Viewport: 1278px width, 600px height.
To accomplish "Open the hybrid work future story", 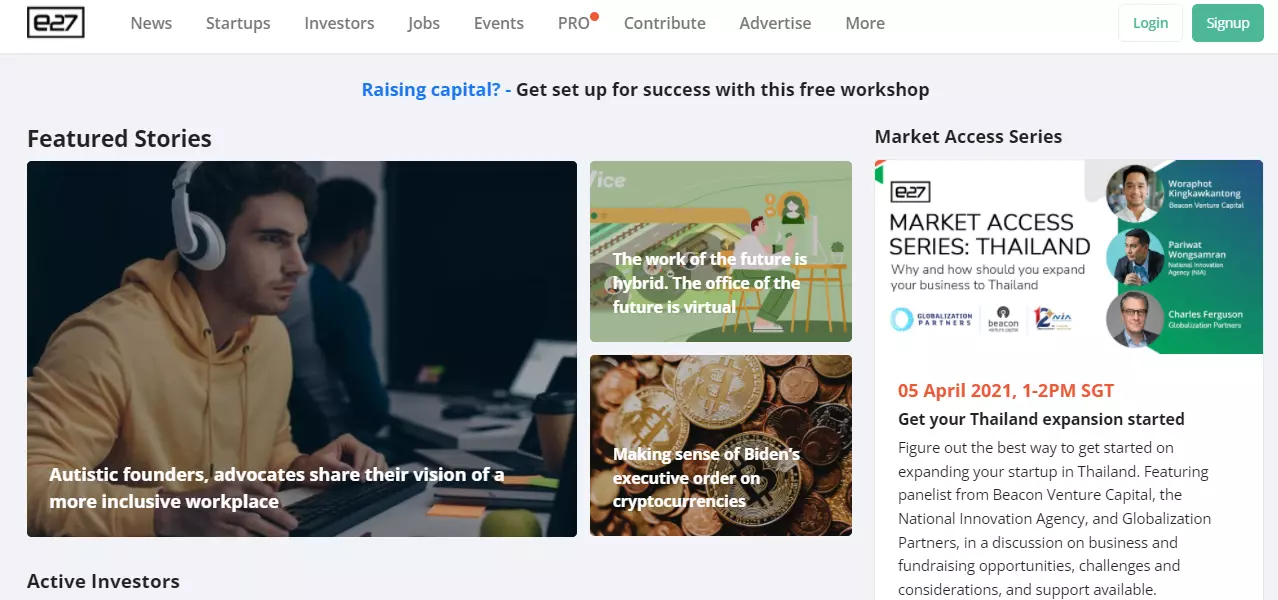I will click(710, 282).
